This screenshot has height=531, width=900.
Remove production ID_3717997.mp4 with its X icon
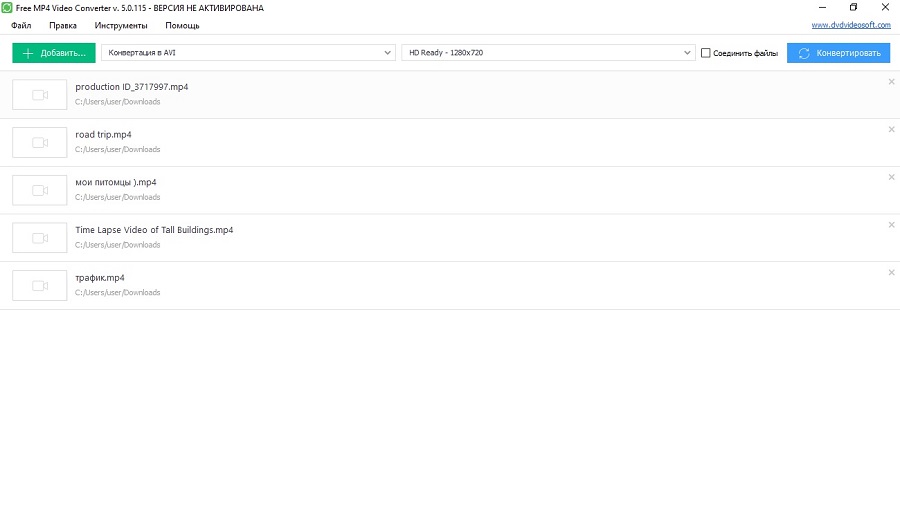(891, 82)
